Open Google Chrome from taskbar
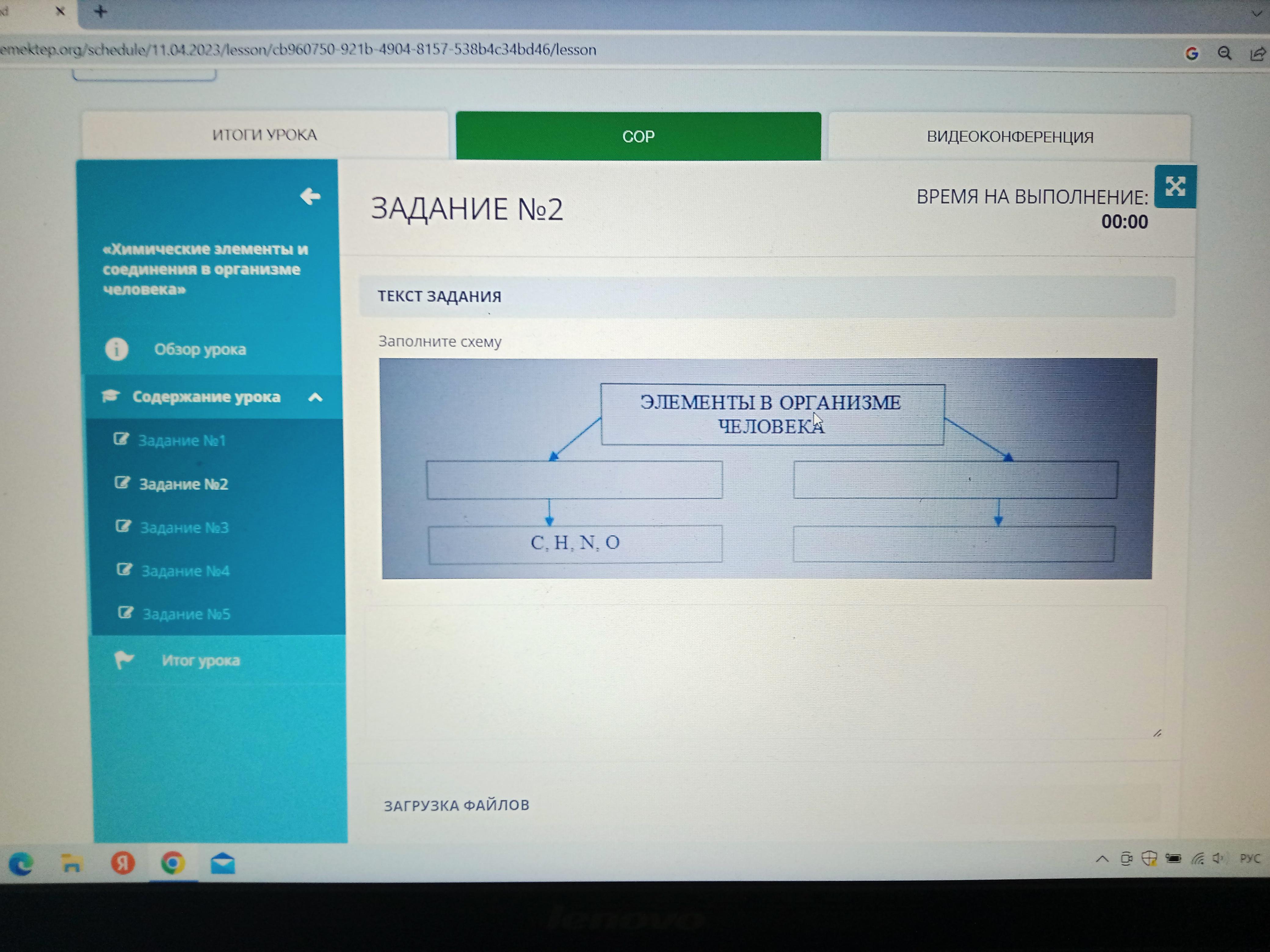 point(173,863)
